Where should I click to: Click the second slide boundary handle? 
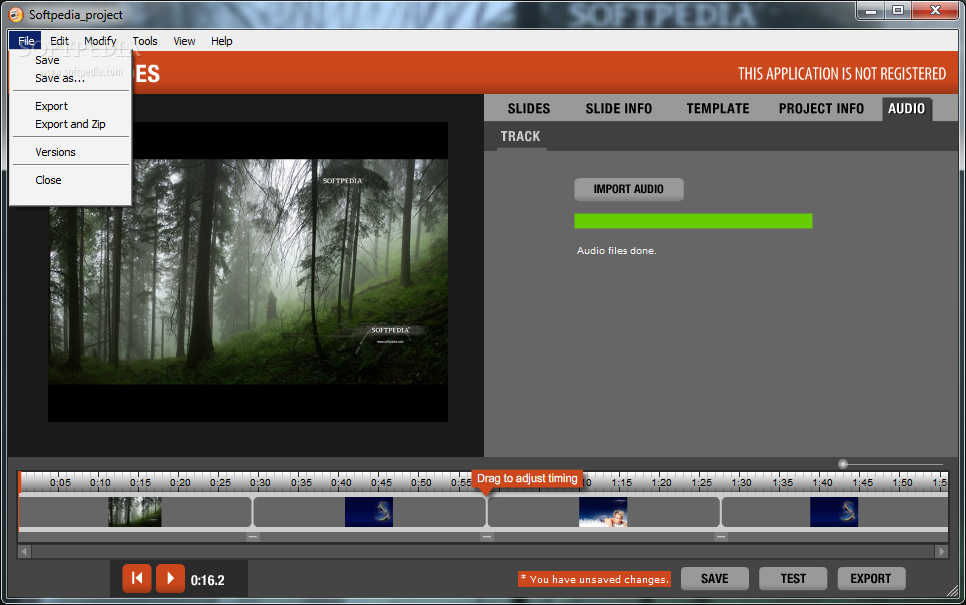[487, 537]
